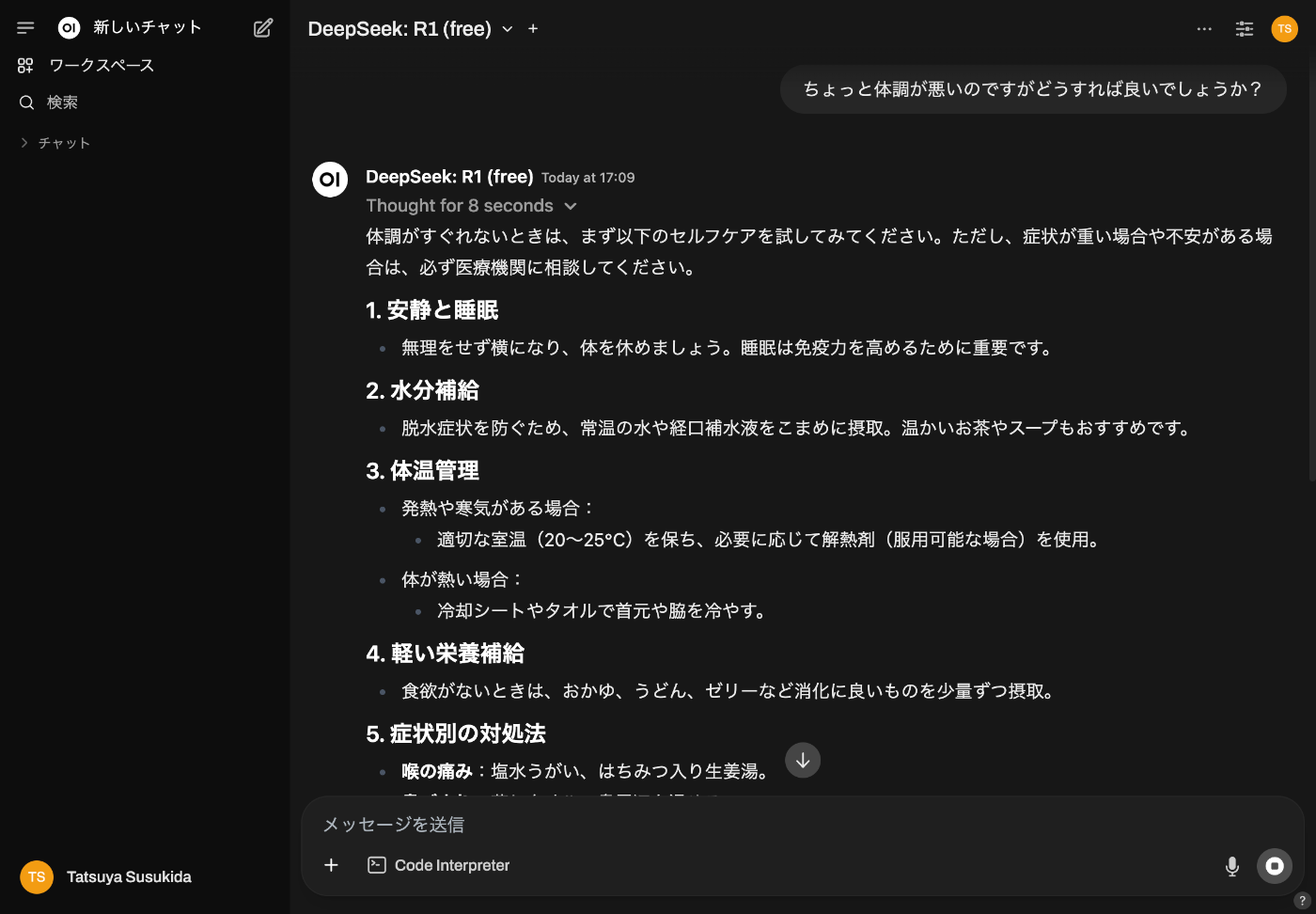Click the Open WebUI logo in the sidebar
1316x914 pixels.
tap(69, 28)
